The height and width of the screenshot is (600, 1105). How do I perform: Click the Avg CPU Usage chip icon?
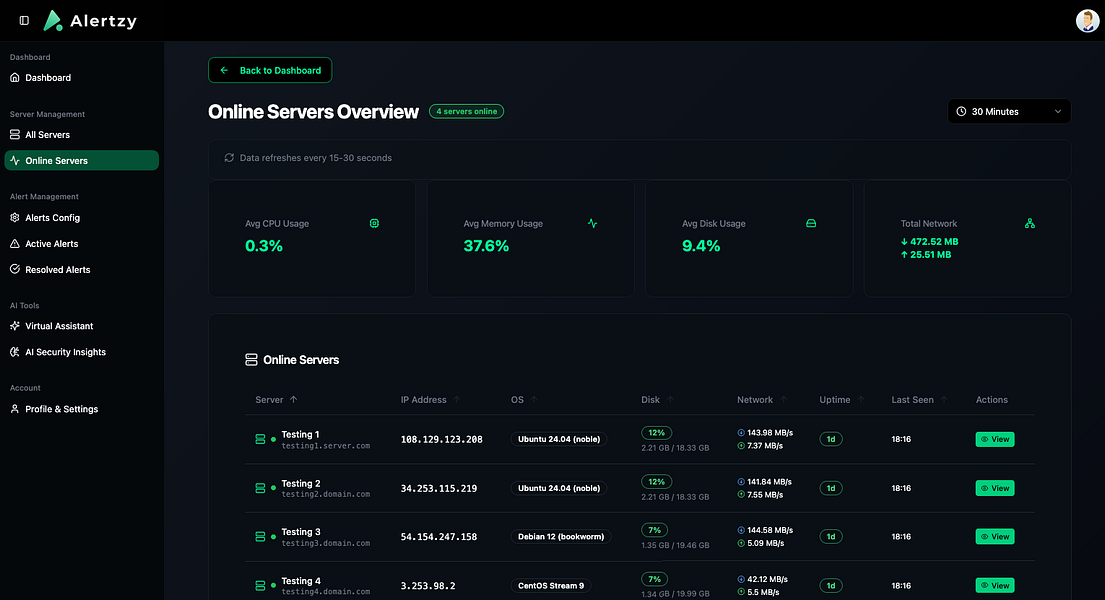(x=374, y=224)
